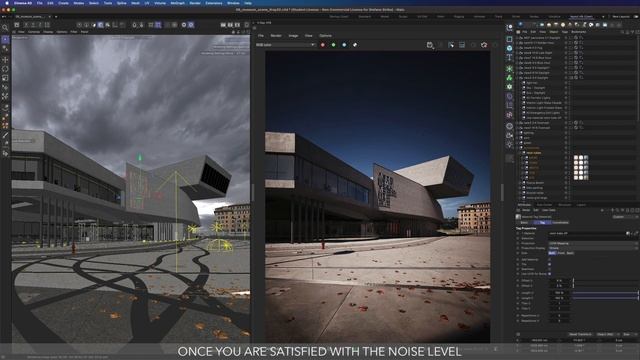Click the pink field icon in palette
The width and height of the screenshot is (640, 360).
(509, 115)
